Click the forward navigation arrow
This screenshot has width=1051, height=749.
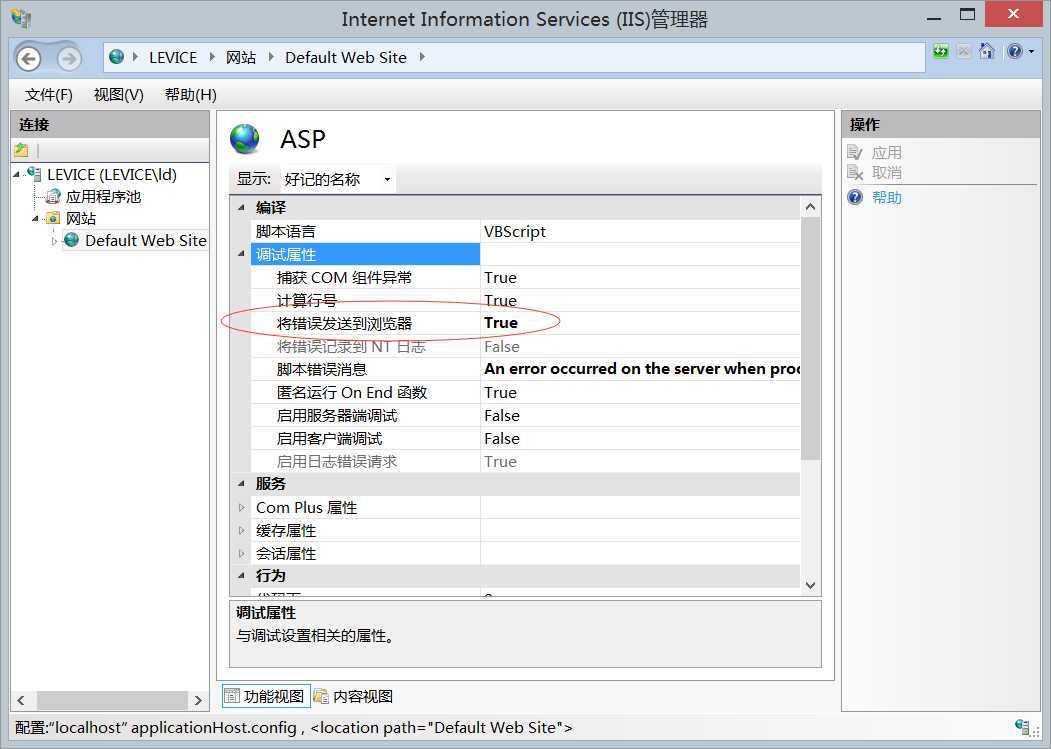68,59
